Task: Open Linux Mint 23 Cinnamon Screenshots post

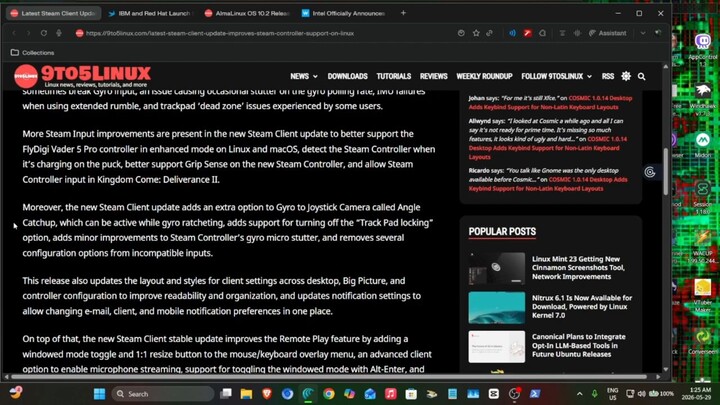Action: [578, 268]
